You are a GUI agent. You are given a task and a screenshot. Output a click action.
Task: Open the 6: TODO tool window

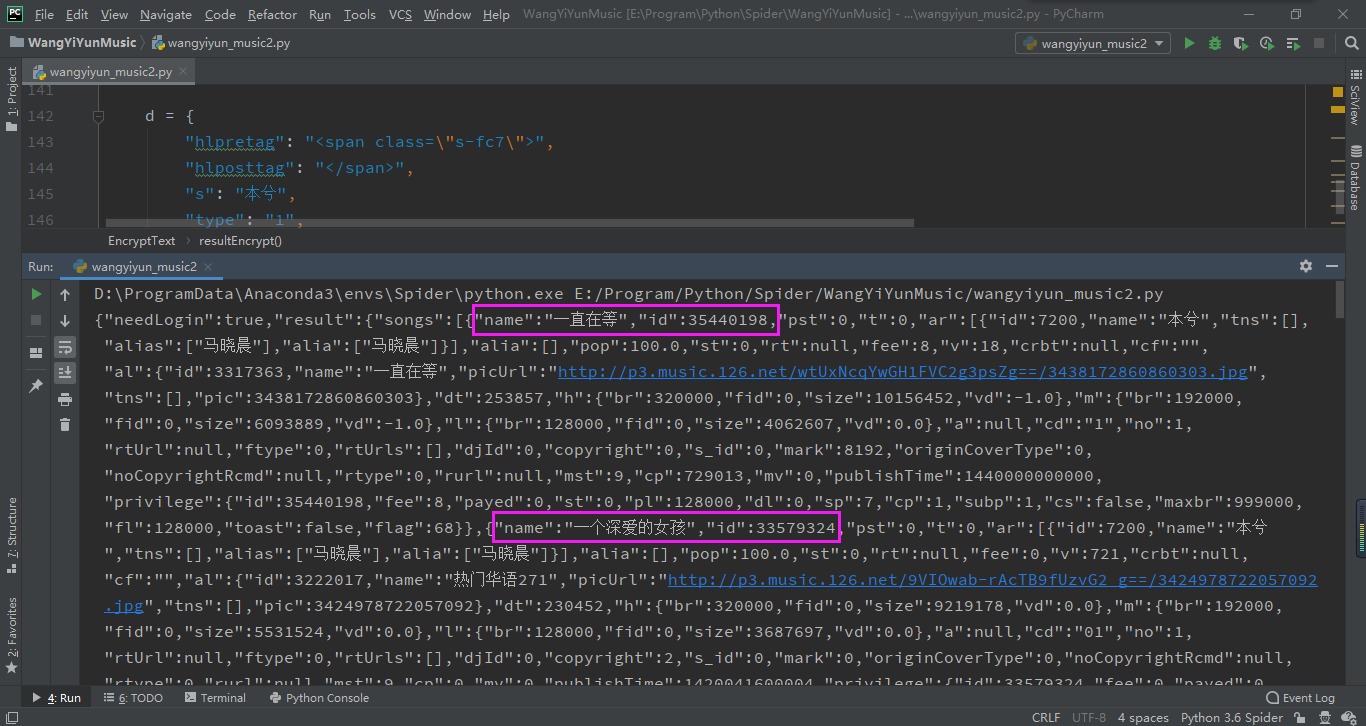pyautogui.click(x=132, y=698)
